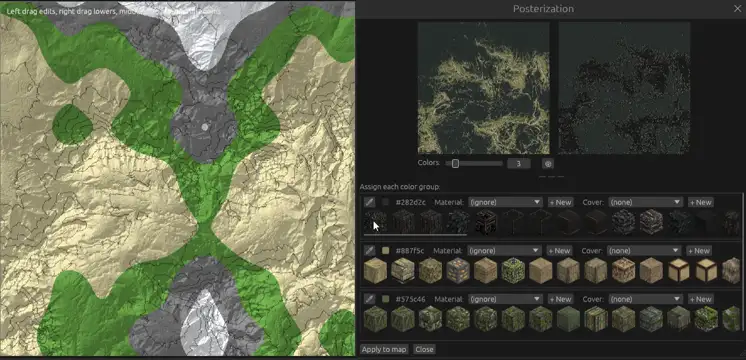
Task: Pick the tenth cobbled dark block, #282d2c row
Action: [x=624, y=222]
